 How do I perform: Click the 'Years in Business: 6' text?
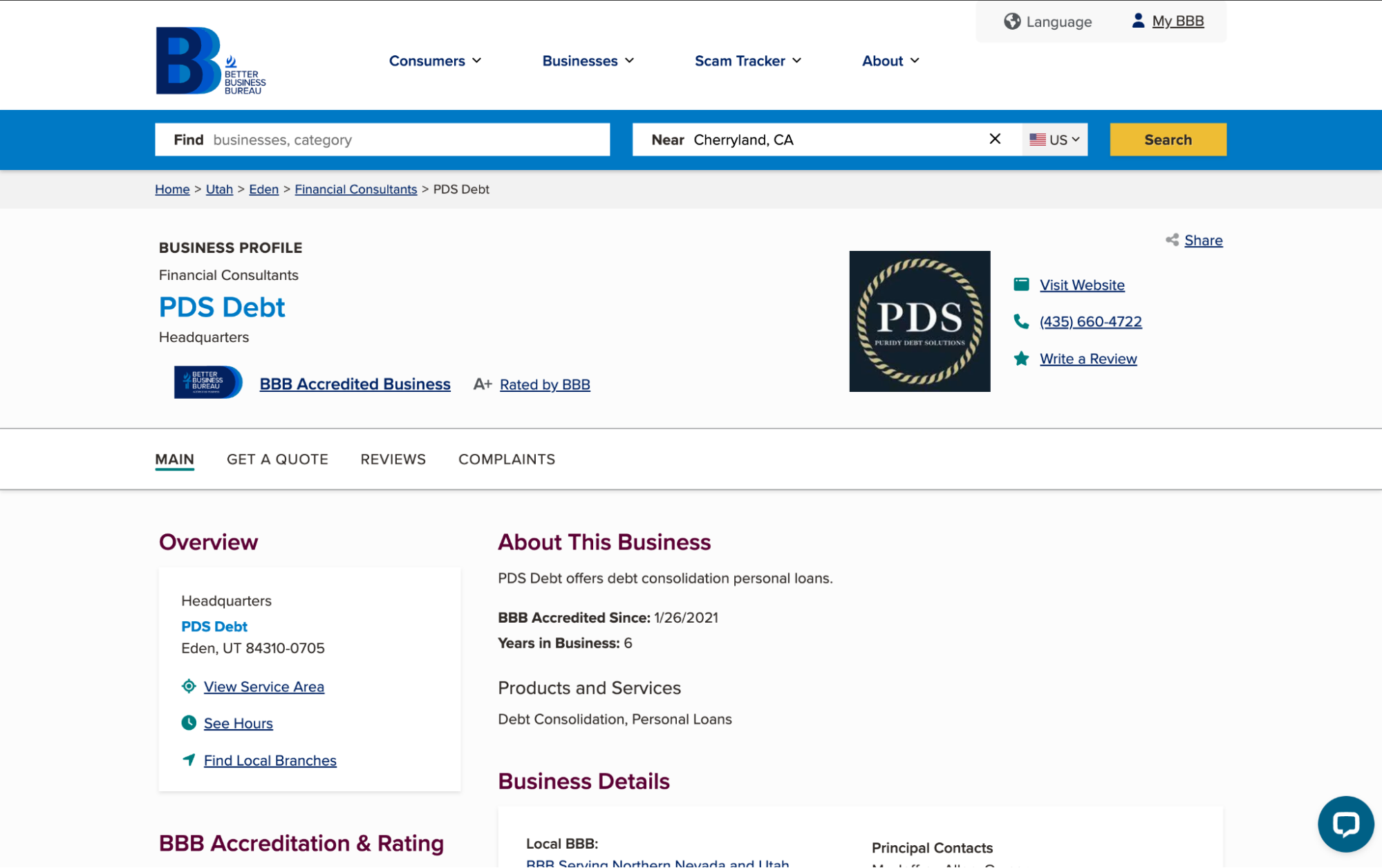(564, 643)
